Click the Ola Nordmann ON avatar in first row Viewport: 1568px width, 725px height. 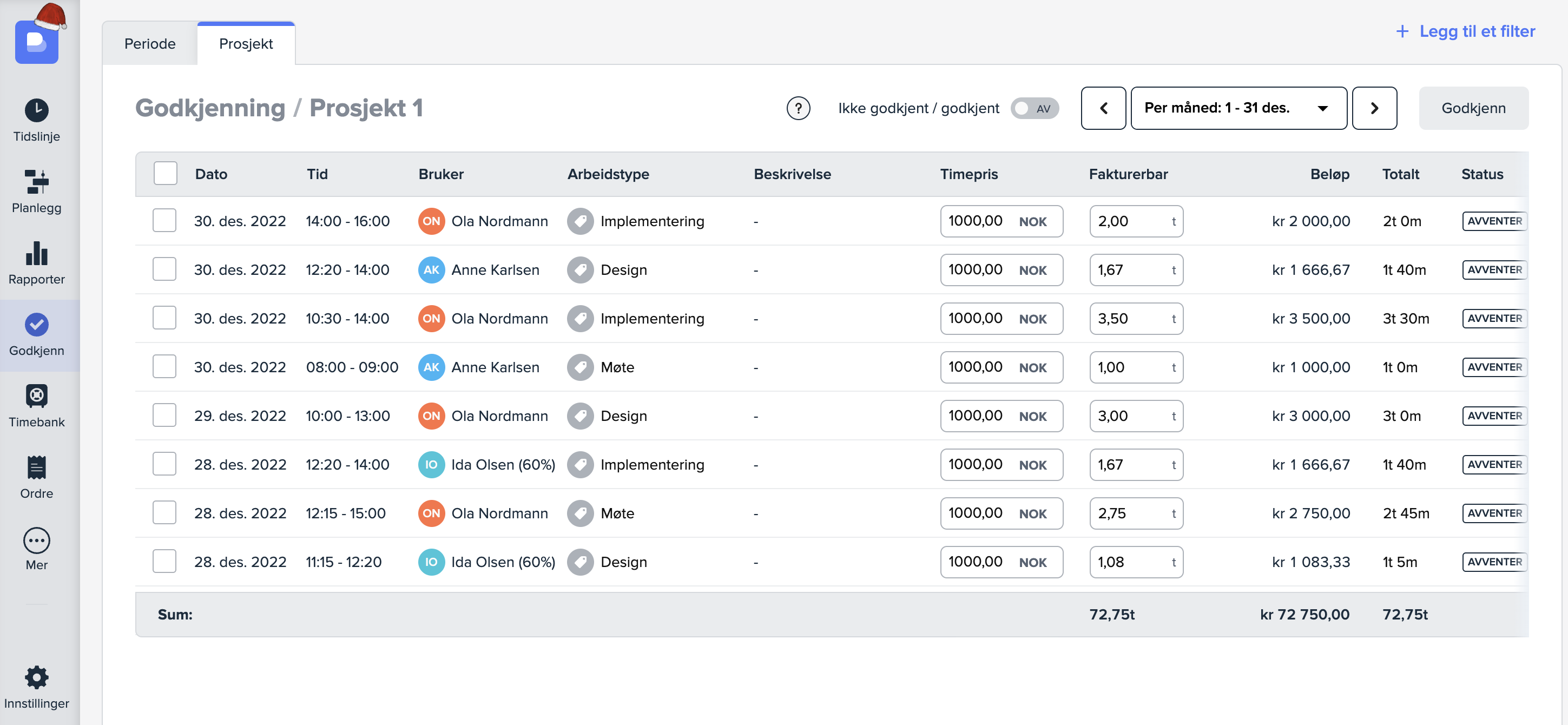[431, 221]
